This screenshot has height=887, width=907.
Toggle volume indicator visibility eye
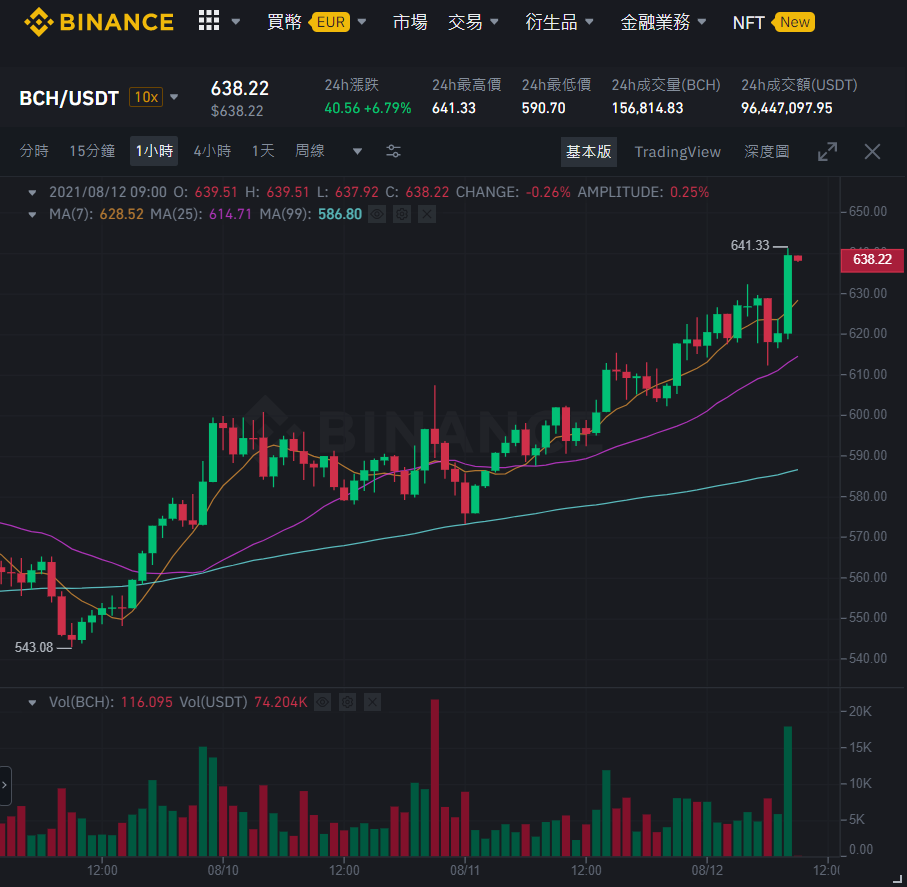322,702
